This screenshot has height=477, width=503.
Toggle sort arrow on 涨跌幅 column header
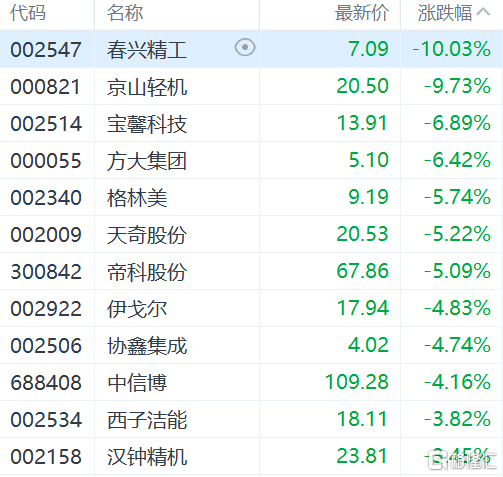[483, 12]
